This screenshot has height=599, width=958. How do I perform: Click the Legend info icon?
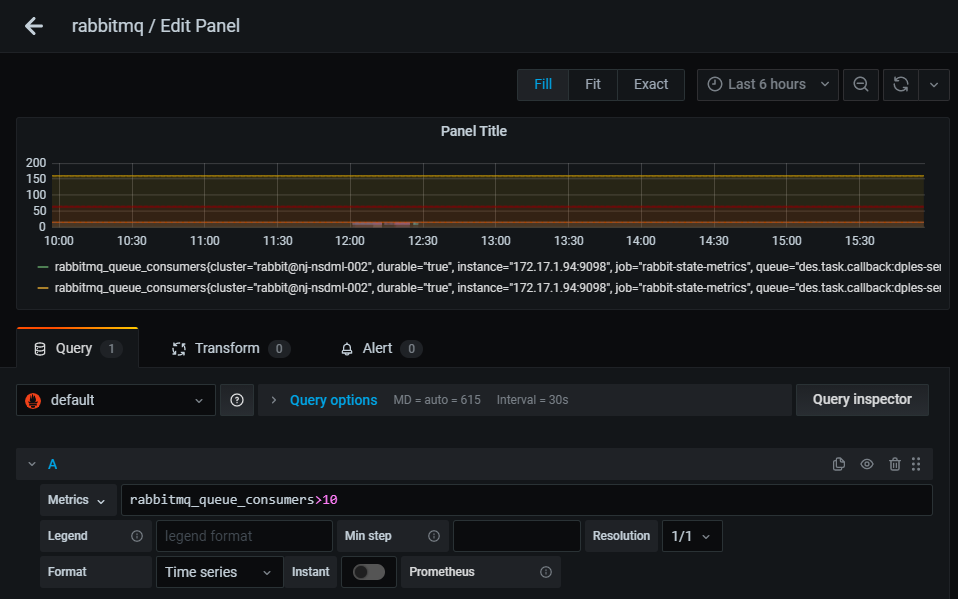(x=137, y=536)
